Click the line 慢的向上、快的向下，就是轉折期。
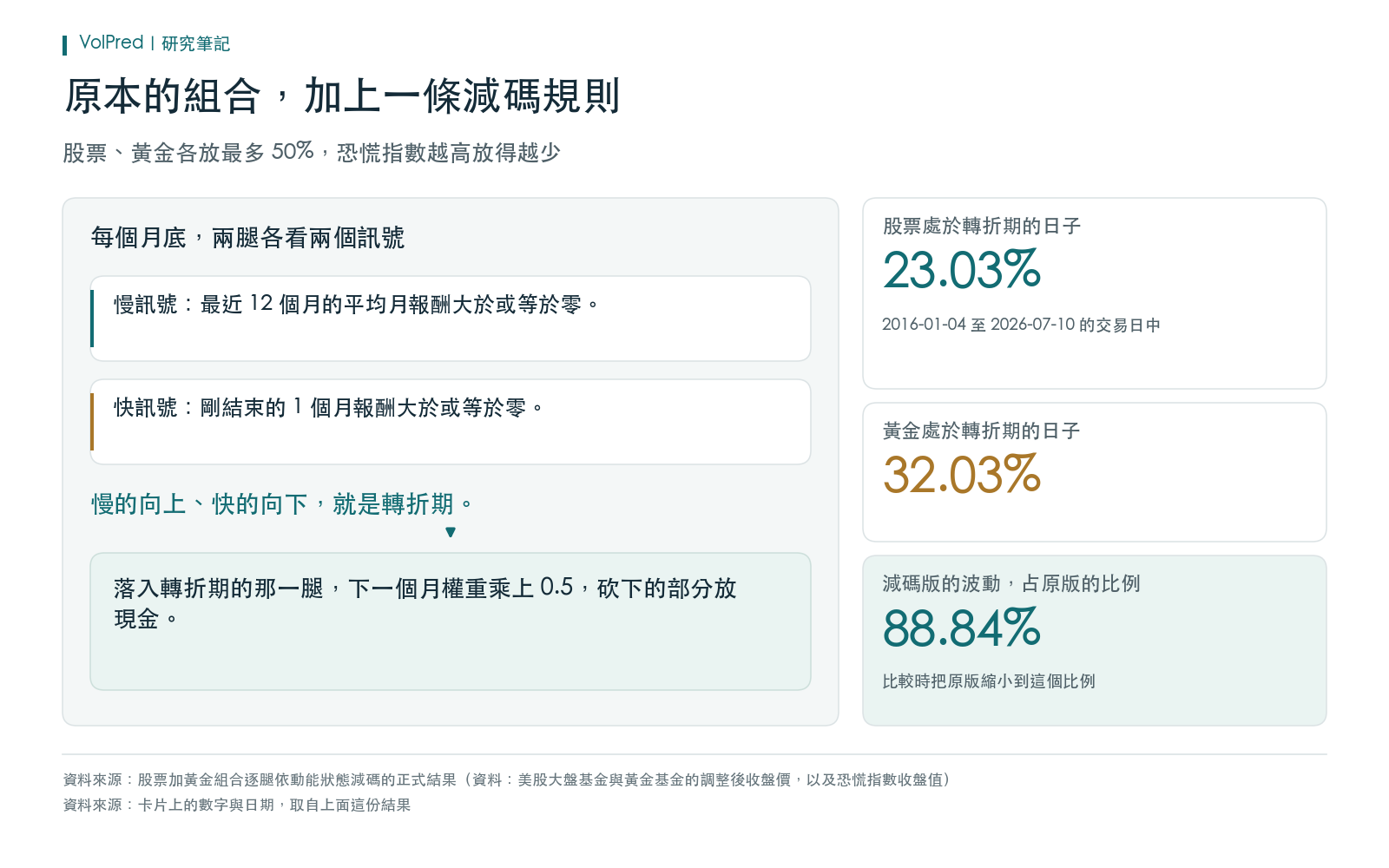The image size is (1389, 868). click(282, 504)
